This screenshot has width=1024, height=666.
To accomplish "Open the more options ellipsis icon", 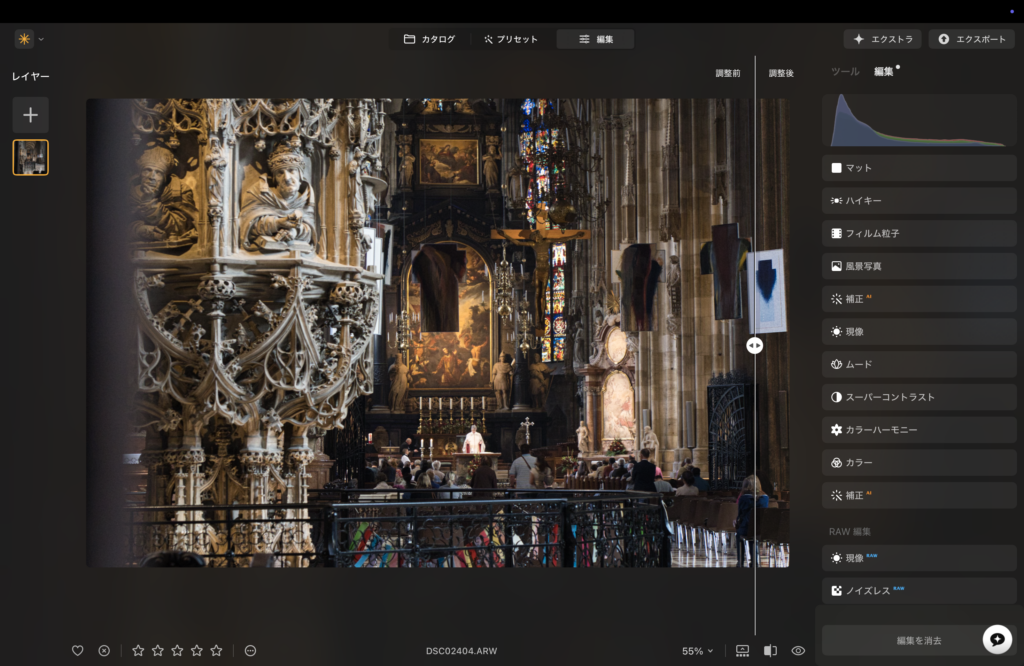I will (250, 650).
